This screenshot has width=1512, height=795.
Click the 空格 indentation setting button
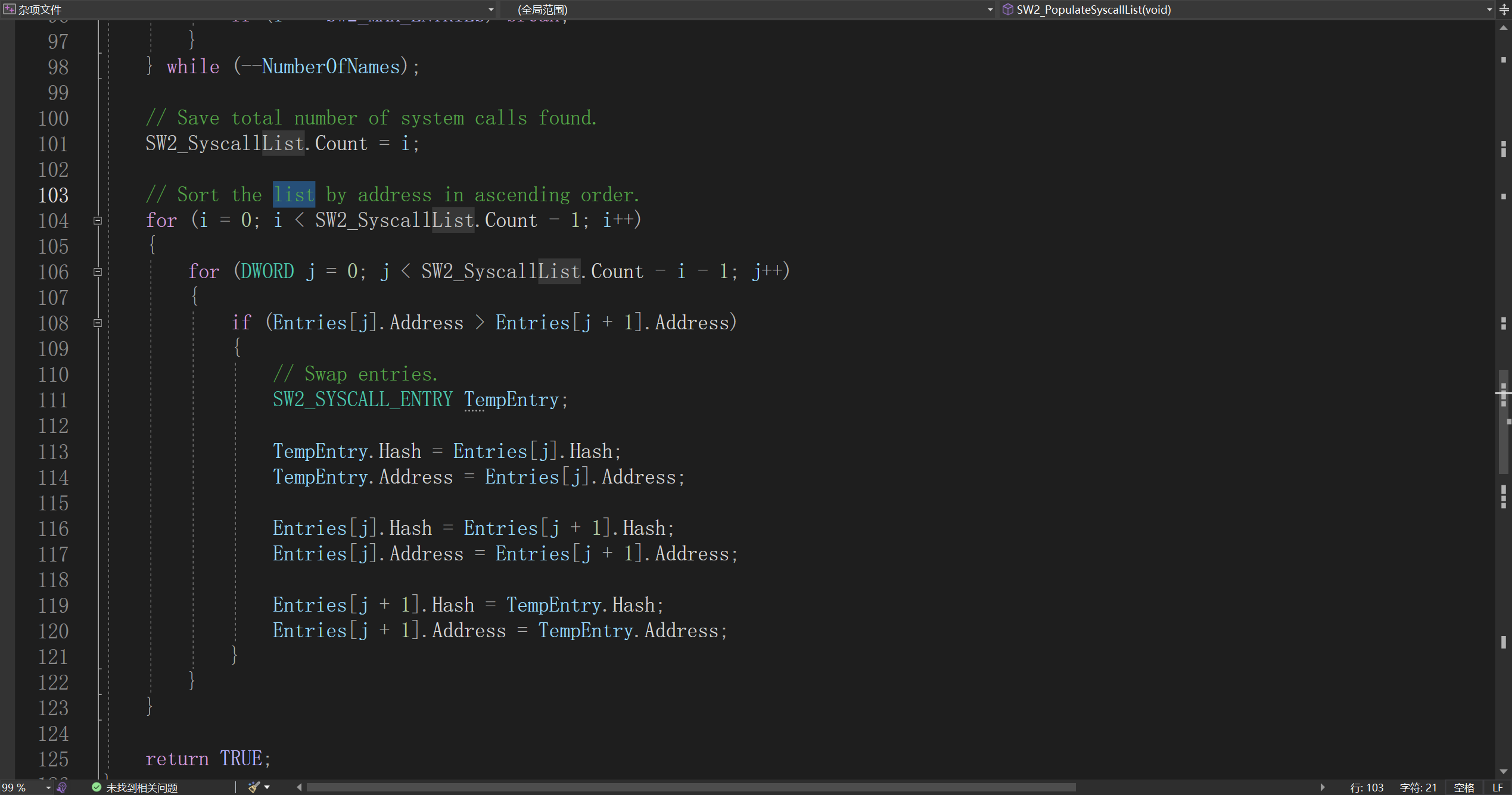pos(1464,787)
